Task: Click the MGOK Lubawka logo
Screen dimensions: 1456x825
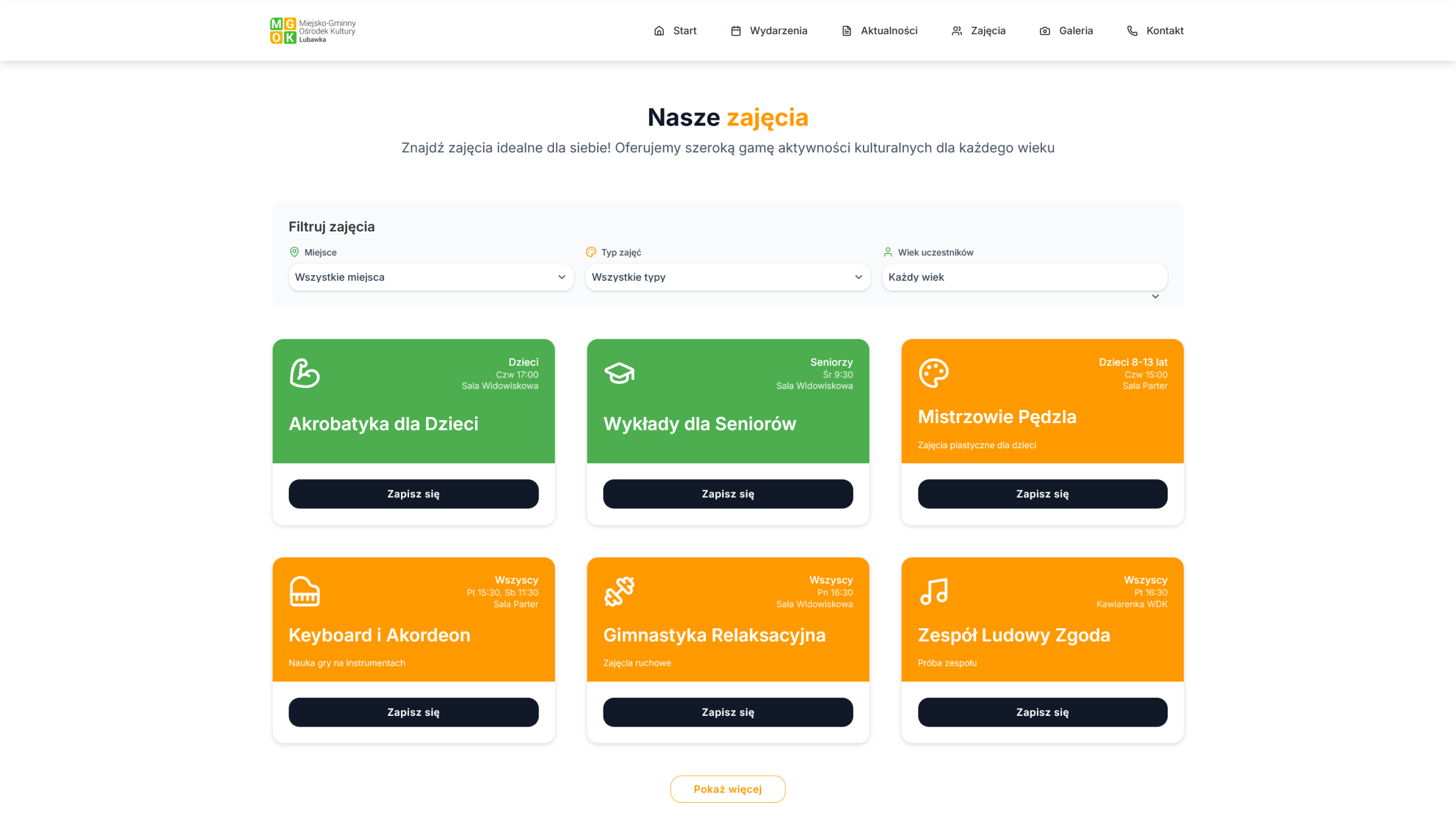Action: [x=313, y=31]
